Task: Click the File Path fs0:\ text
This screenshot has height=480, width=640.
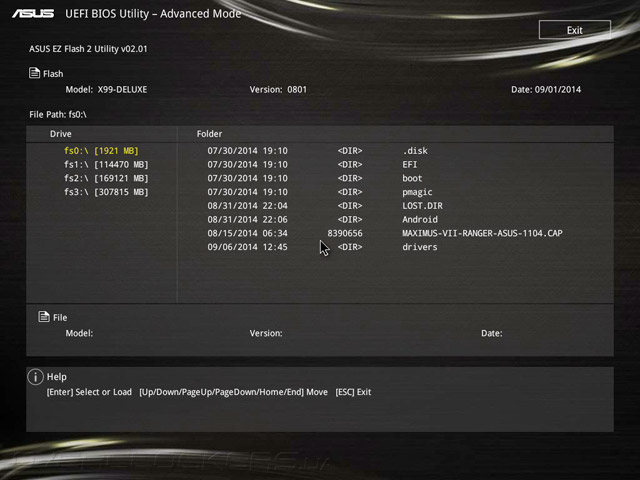Action: (58, 115)
